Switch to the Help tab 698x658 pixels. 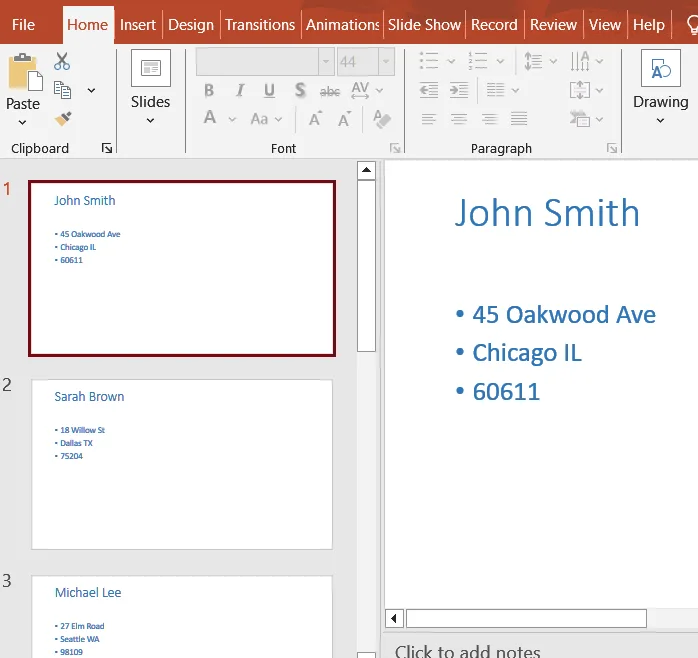(x=649, y=25)
